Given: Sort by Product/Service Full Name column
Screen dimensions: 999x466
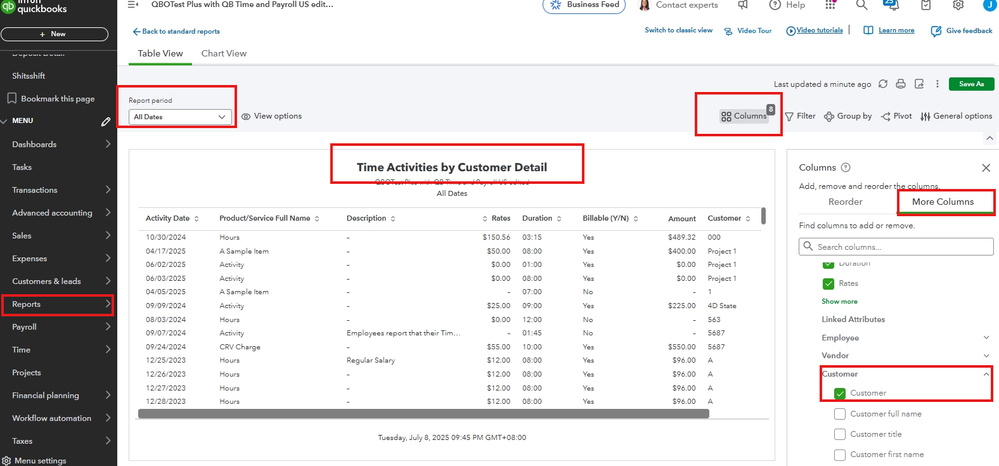Looking at the screenshot, I should tap(317, 219).
